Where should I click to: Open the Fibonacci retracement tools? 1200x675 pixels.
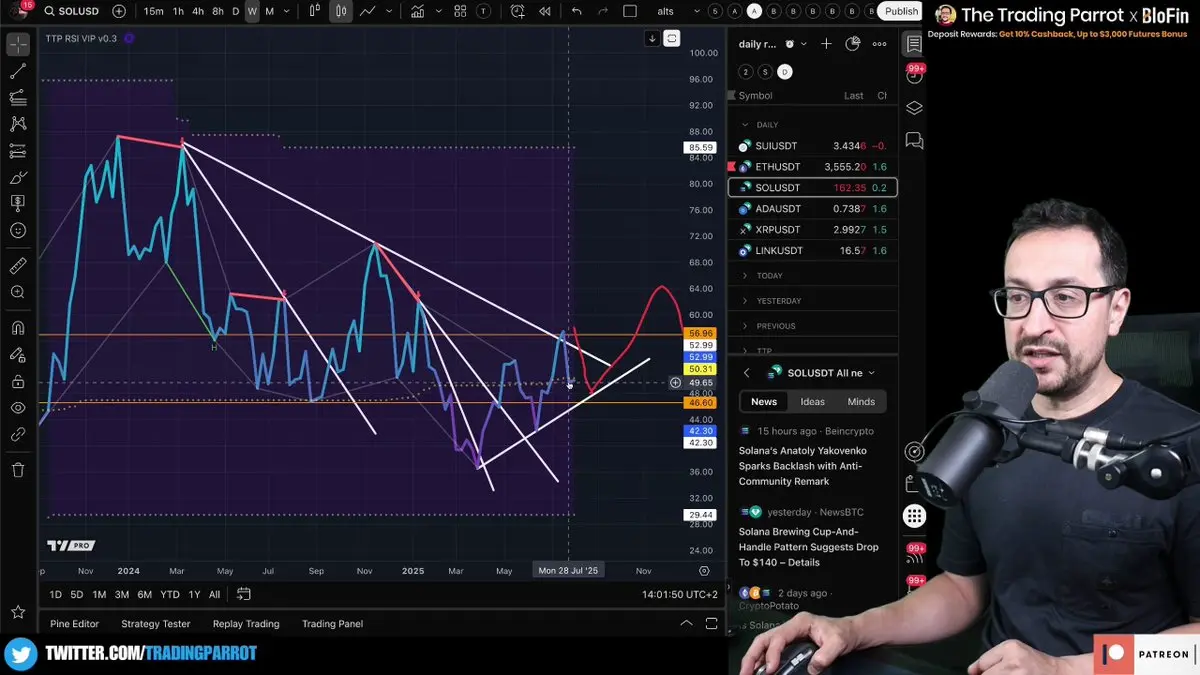click(x=18, y=98)
